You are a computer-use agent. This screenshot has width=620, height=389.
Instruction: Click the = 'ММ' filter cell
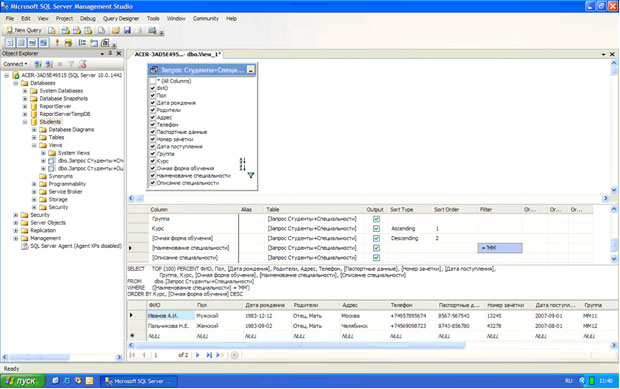[x=500, y=248]
